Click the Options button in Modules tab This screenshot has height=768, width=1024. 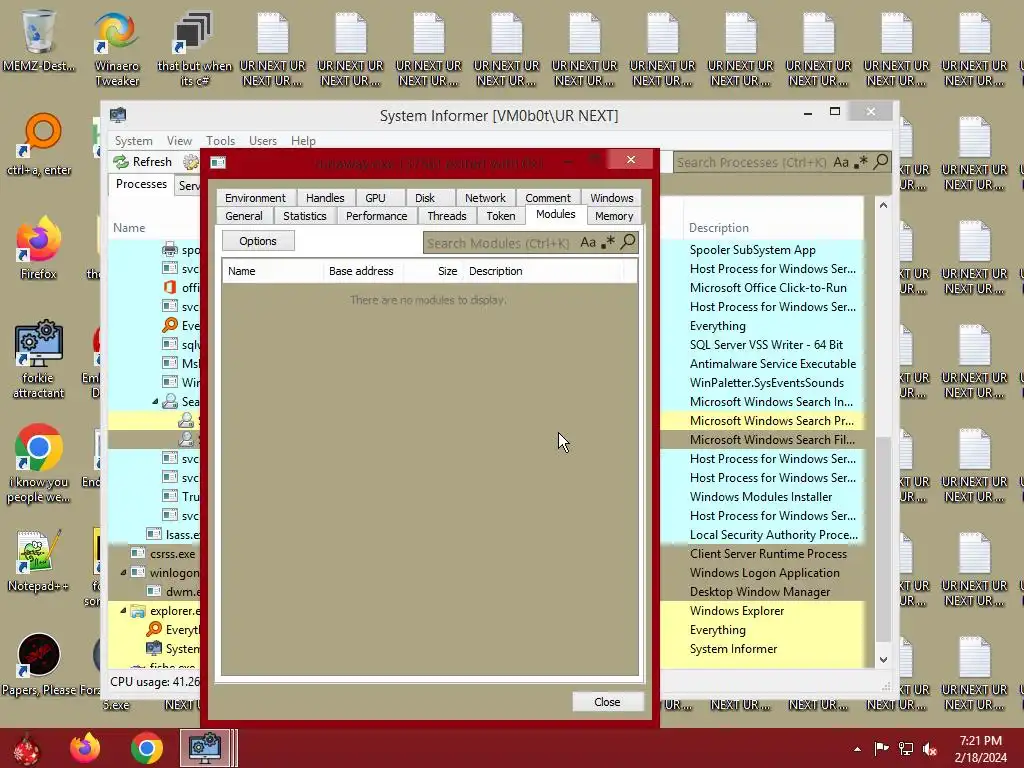click(x=258, y=241)
